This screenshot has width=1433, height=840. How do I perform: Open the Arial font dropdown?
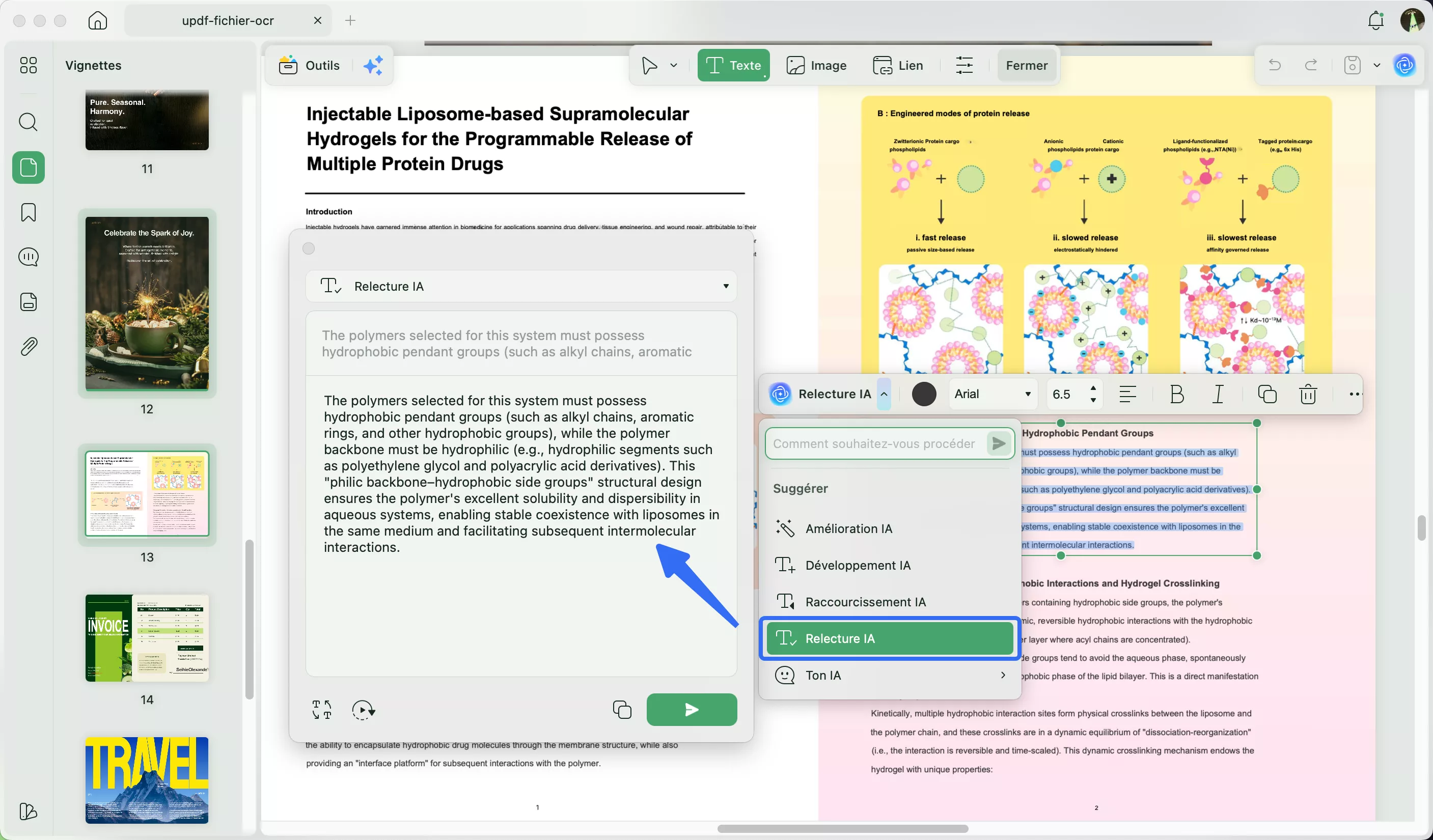993,394
